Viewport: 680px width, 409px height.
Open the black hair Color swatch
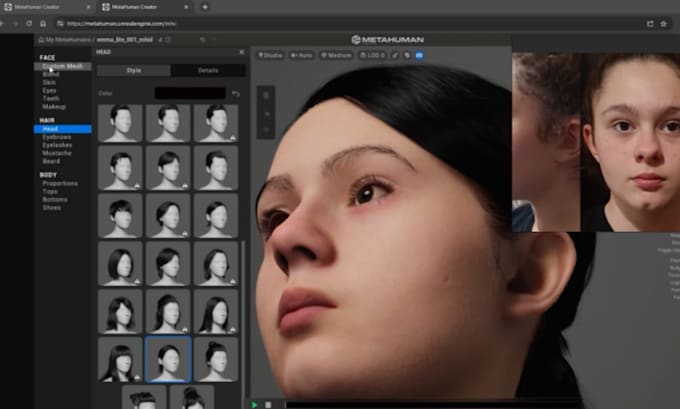pyautogui.click(x=190, y=93)
